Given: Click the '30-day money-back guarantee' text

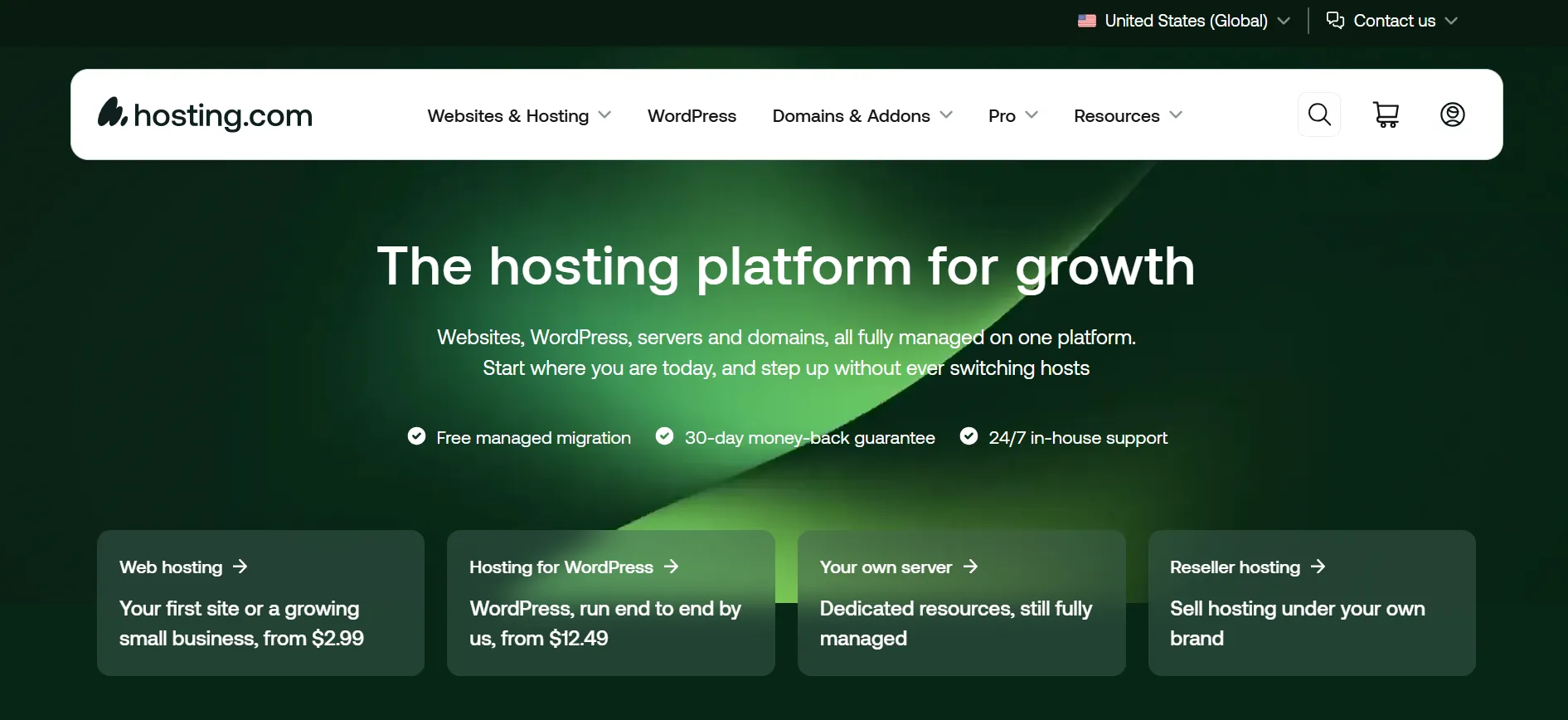Looking at the screenshot, I should point(809,438).
